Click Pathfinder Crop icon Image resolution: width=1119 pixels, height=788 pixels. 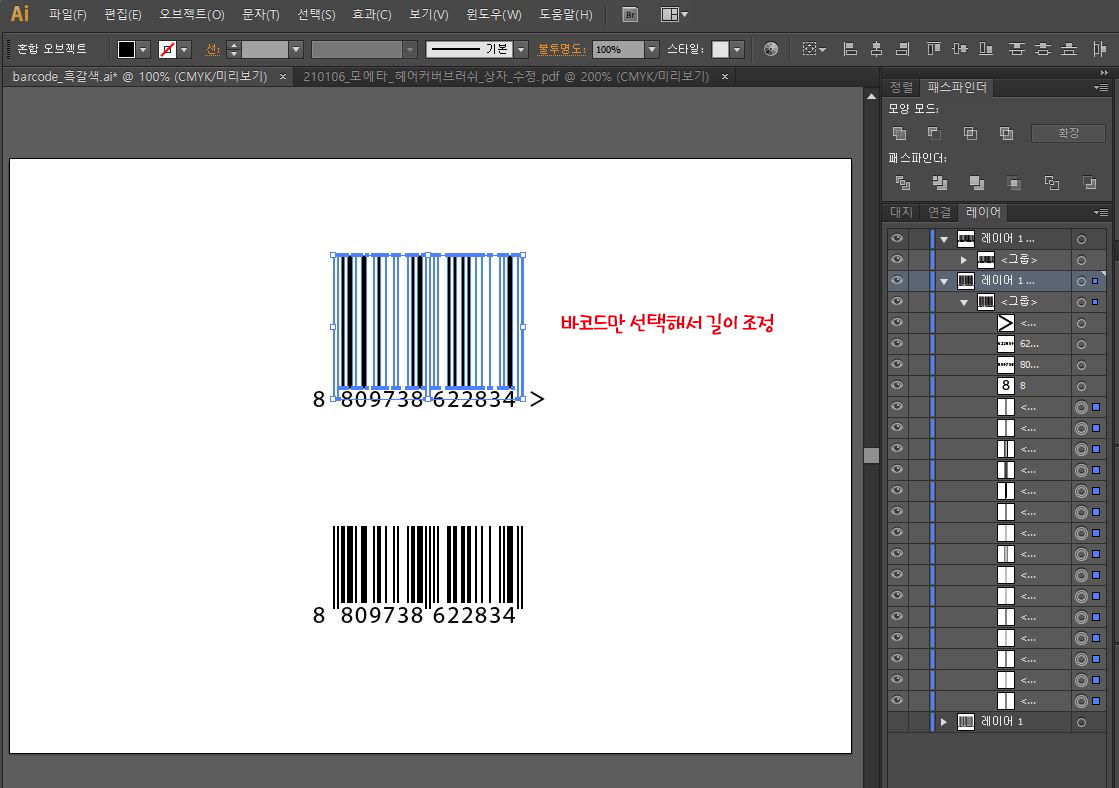tap(1014, 183)
